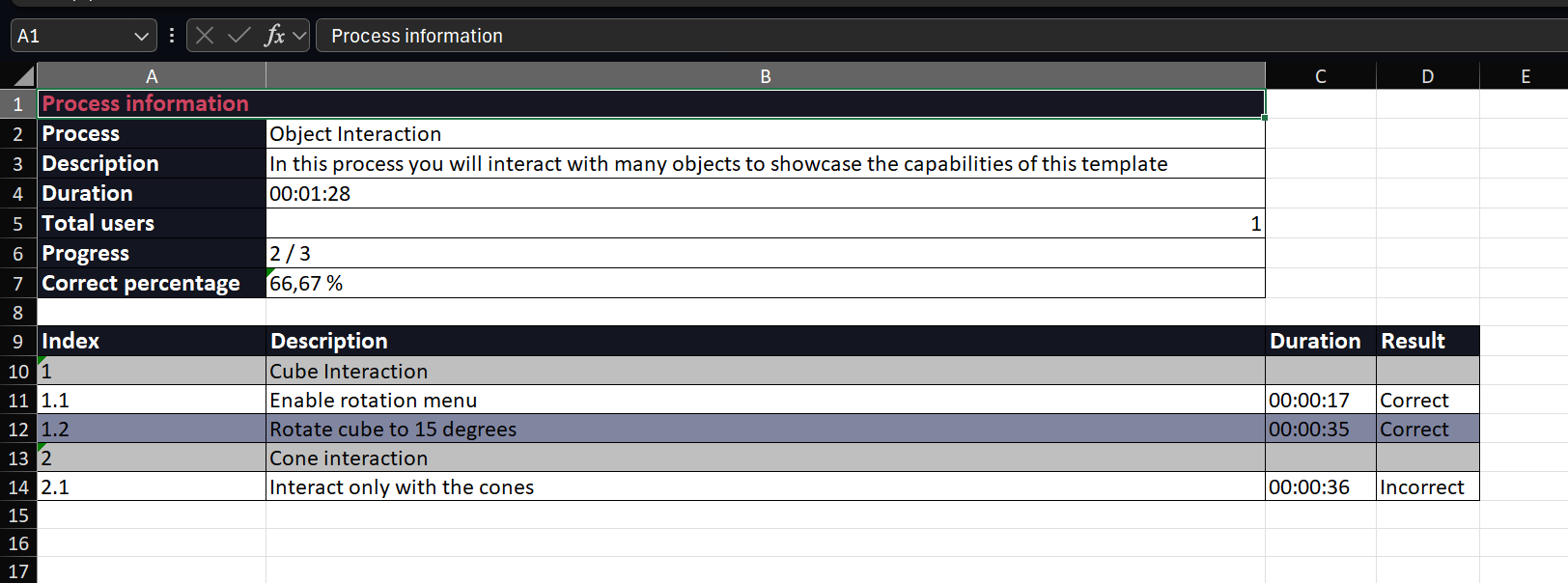
Task: Select the "Result" table header cell
Action: pos(1427,342)
